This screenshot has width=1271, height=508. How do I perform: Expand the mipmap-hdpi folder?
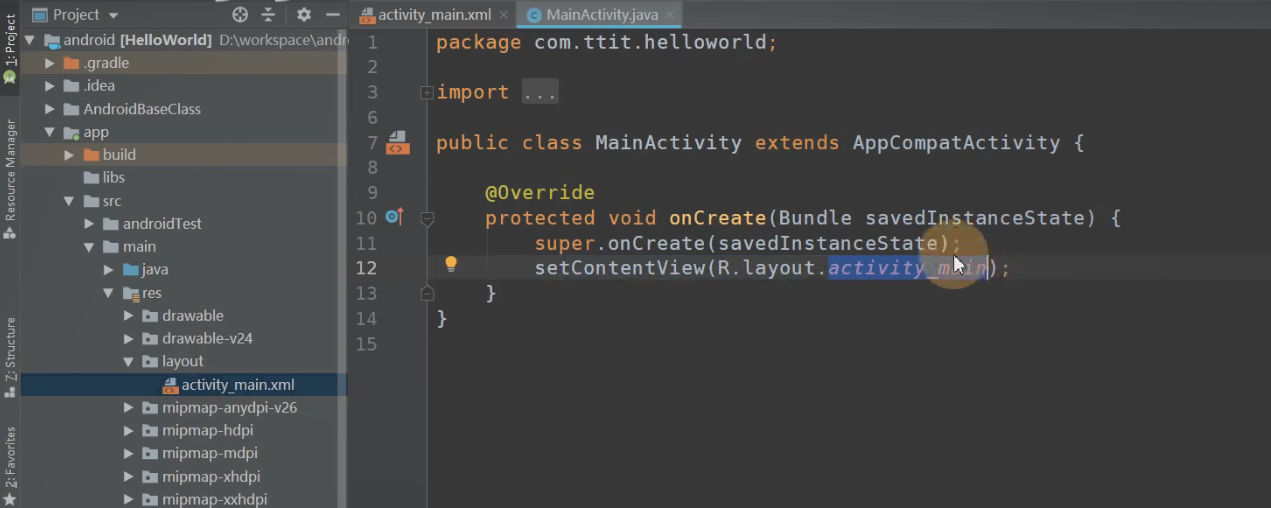[x=129, y=431]
